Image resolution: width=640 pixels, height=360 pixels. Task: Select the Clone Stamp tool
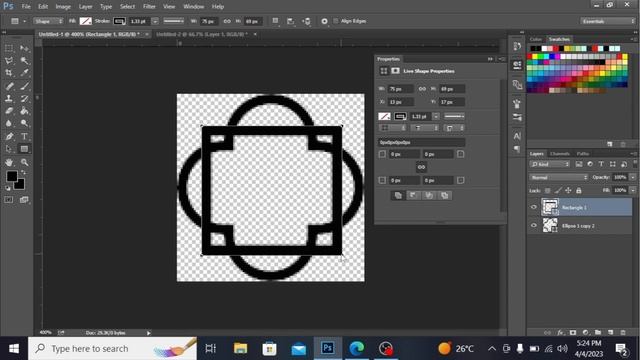(9, 98)
